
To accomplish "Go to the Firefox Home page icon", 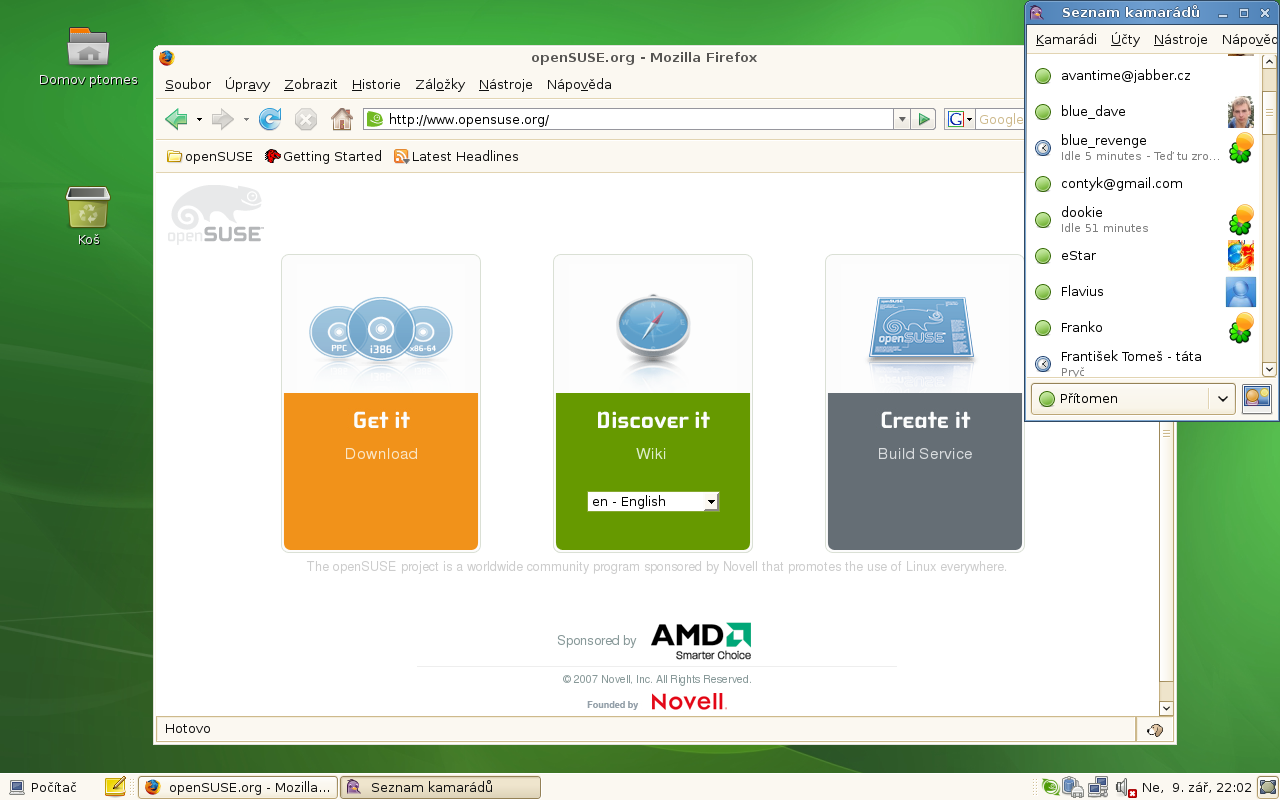I will 342,120.
